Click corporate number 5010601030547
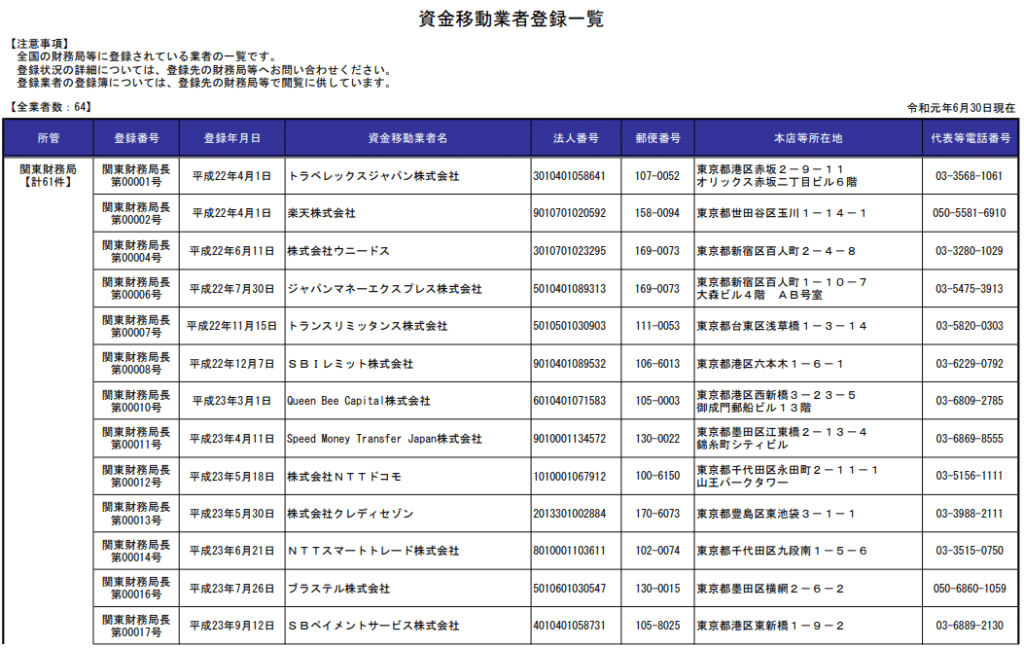 click(x=569, y=589)
